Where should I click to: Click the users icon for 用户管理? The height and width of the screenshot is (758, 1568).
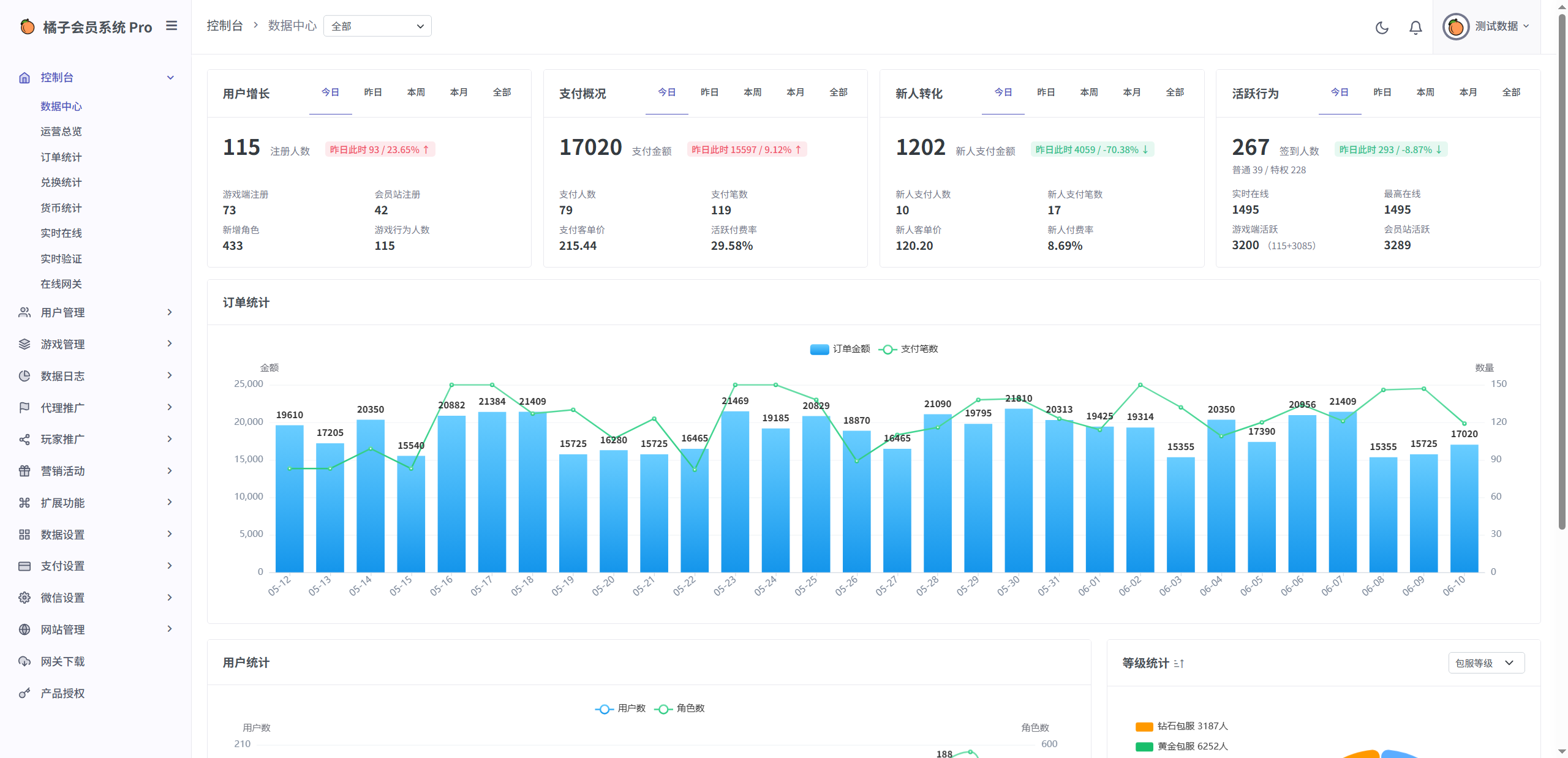(24, 312)
